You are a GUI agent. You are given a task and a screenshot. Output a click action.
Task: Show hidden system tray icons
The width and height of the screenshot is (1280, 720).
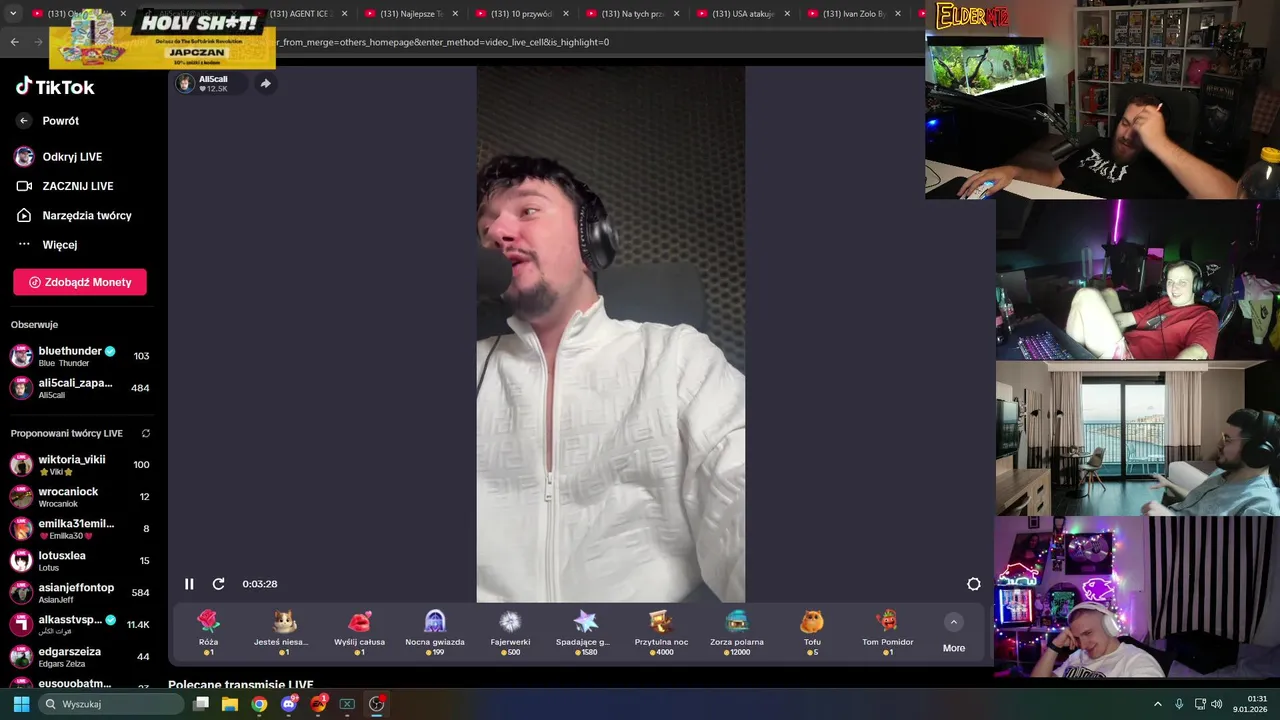click(1158, 704)
